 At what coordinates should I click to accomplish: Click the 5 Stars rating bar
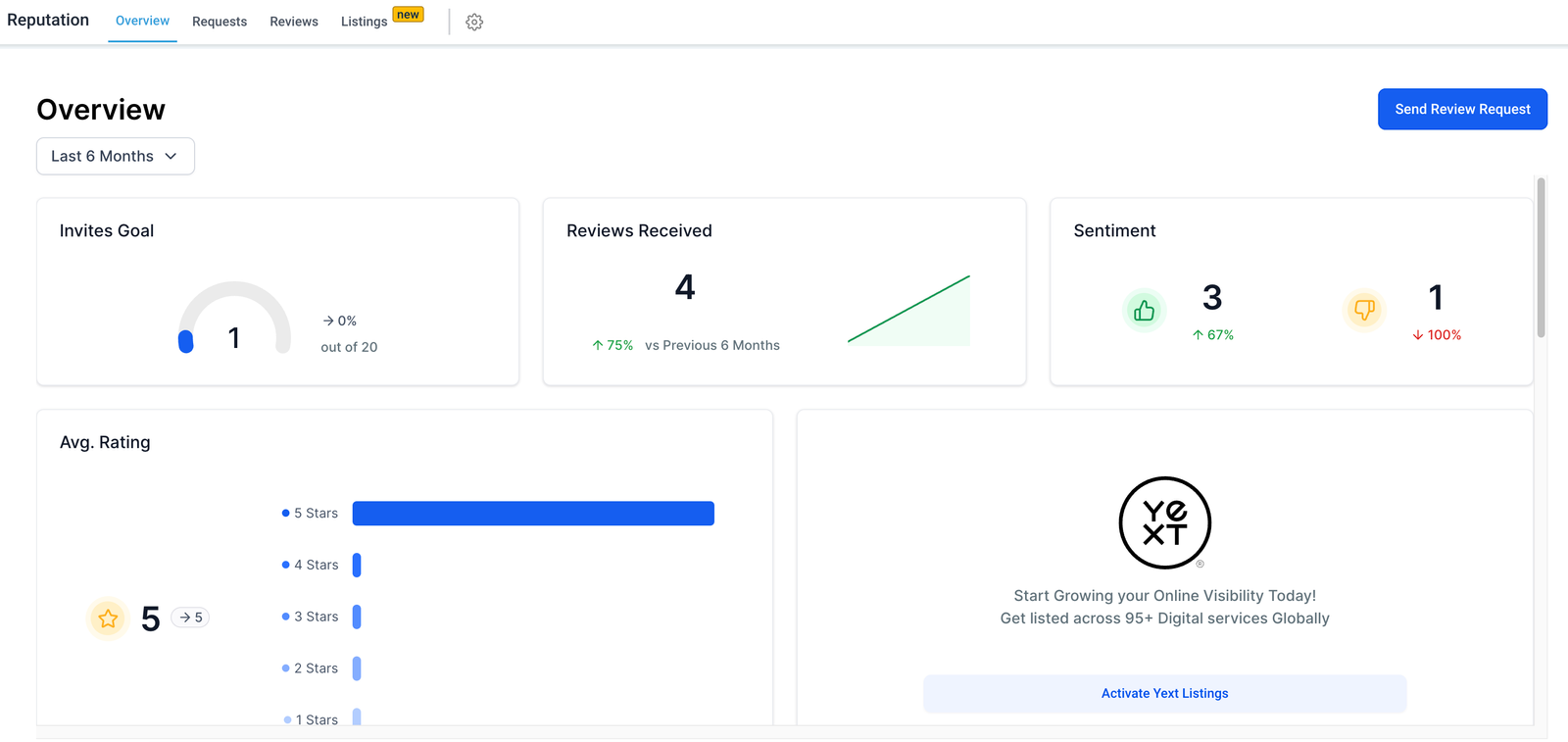(x=533, y=514)
